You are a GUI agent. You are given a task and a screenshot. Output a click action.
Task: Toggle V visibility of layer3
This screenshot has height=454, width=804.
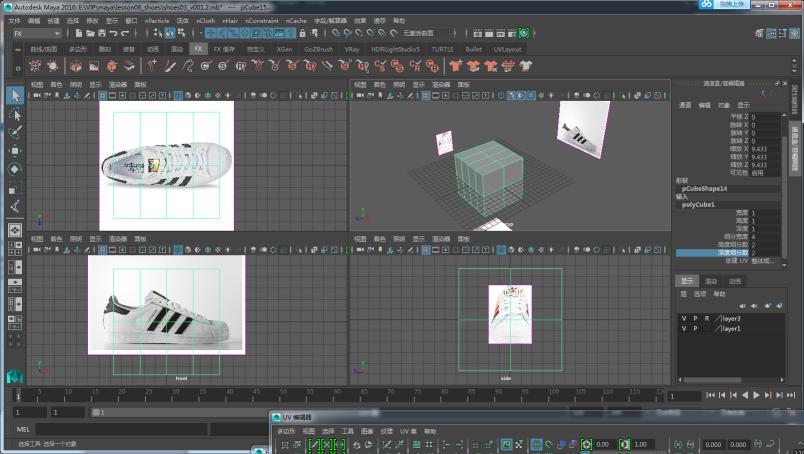pyautogui.click(x=684, y=319)
